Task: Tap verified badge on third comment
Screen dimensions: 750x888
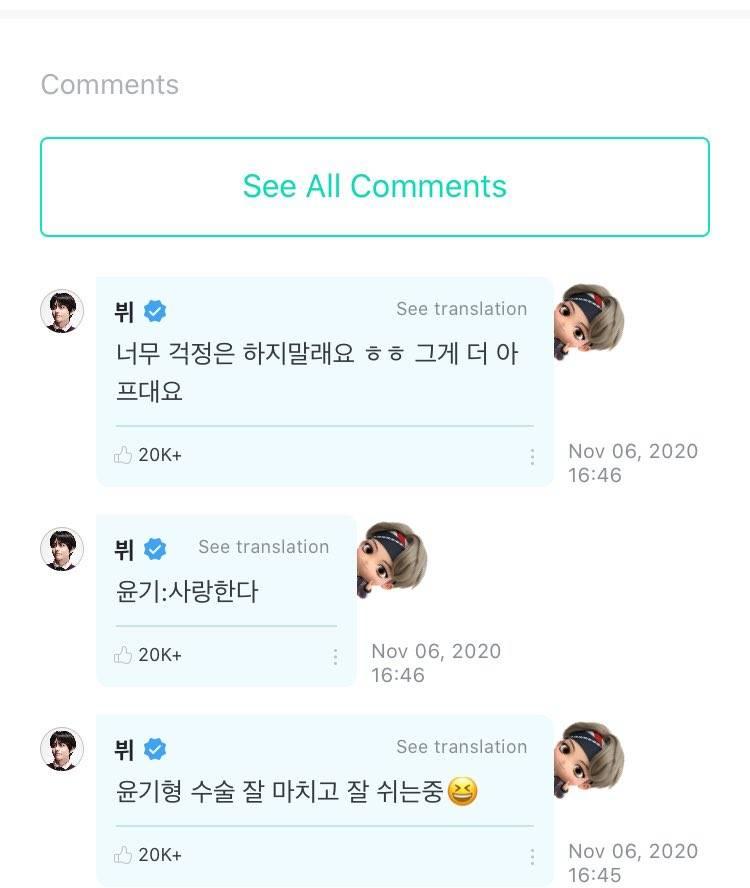Action: [155, 749]
